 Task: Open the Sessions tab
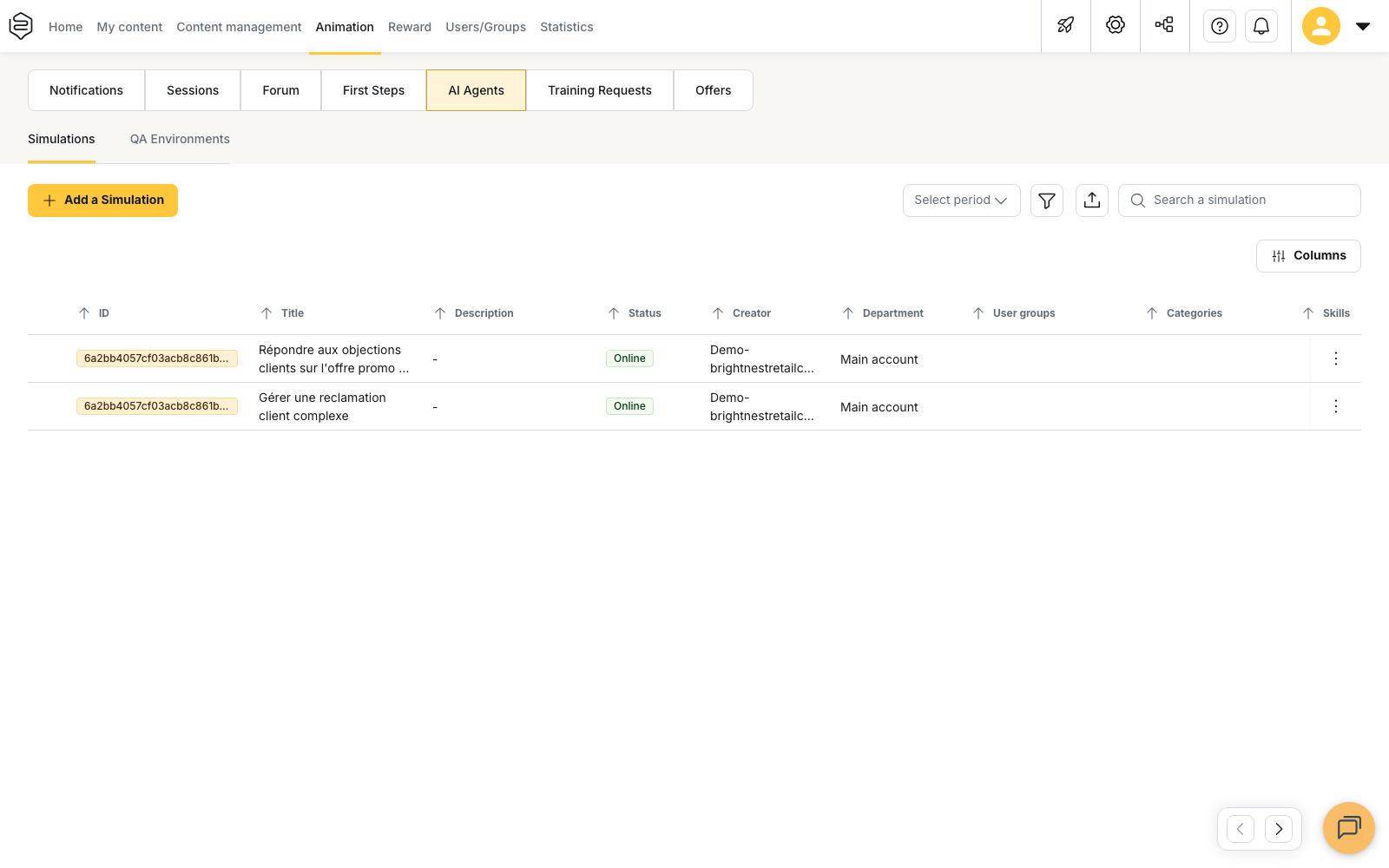pos(193,90)
